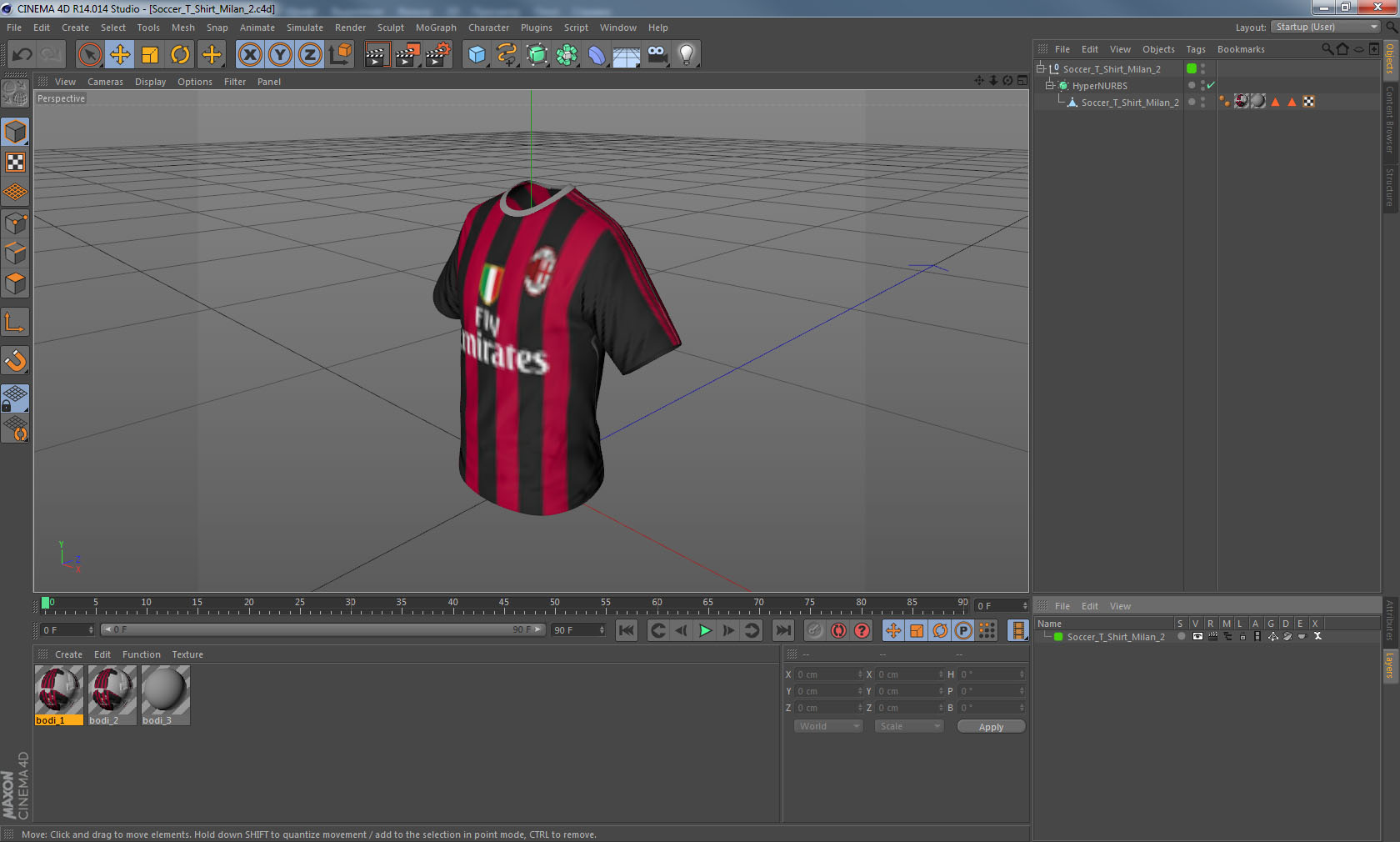The image size is (1400, 842).
Task: Go to the start of animation
Action: pos(627,630)
